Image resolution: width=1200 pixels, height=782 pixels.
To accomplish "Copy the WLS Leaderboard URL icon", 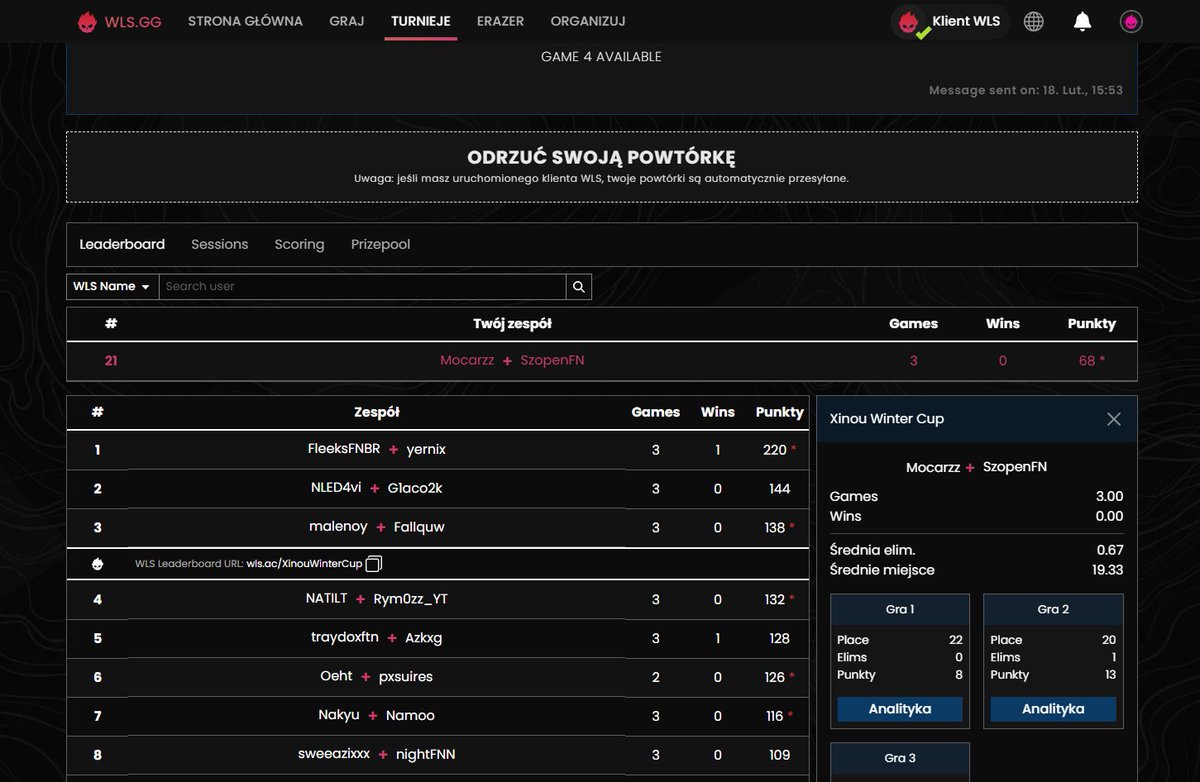I will (x=374, y=564).
